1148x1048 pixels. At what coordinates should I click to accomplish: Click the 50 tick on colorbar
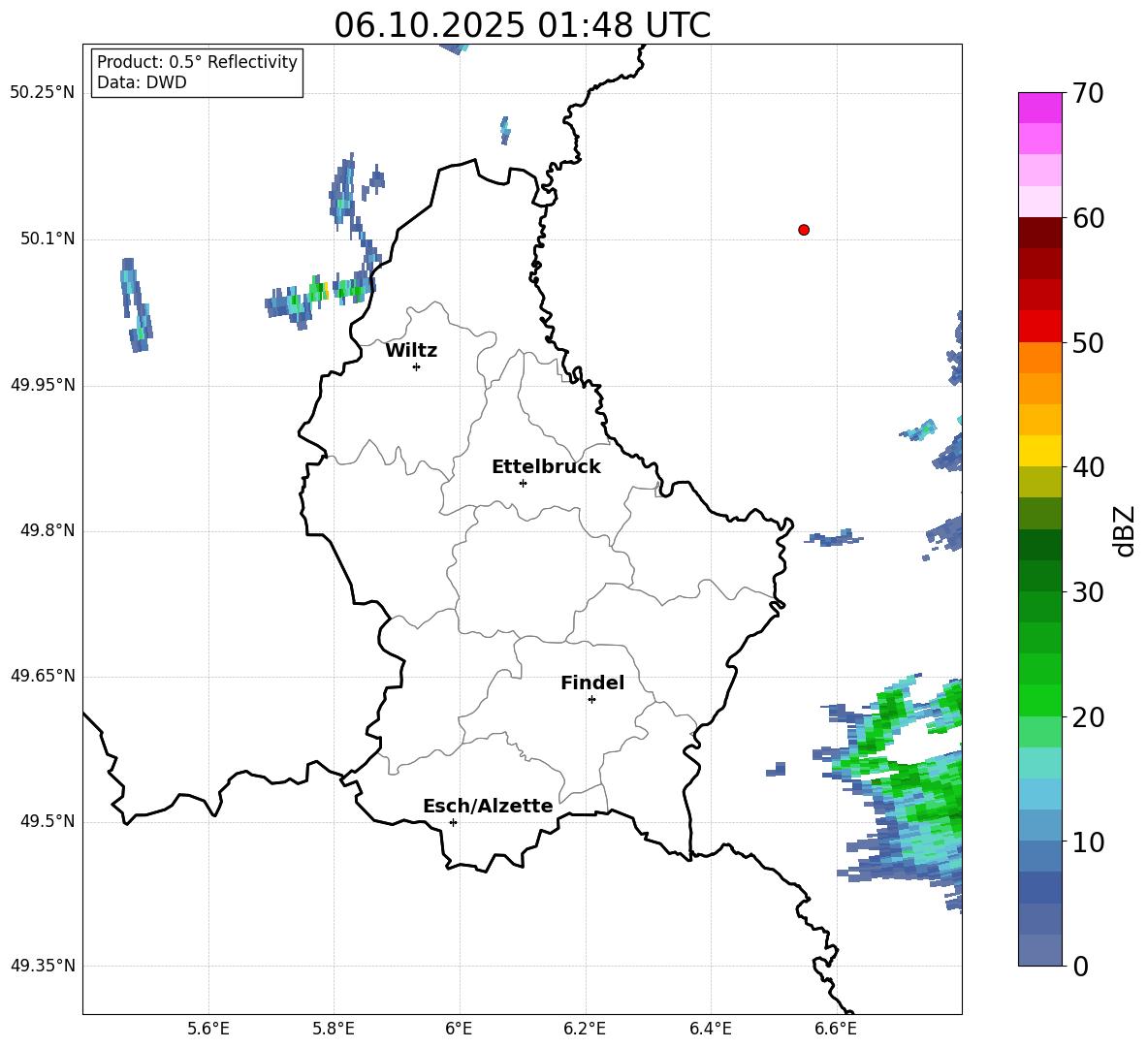coord(1088,342)
